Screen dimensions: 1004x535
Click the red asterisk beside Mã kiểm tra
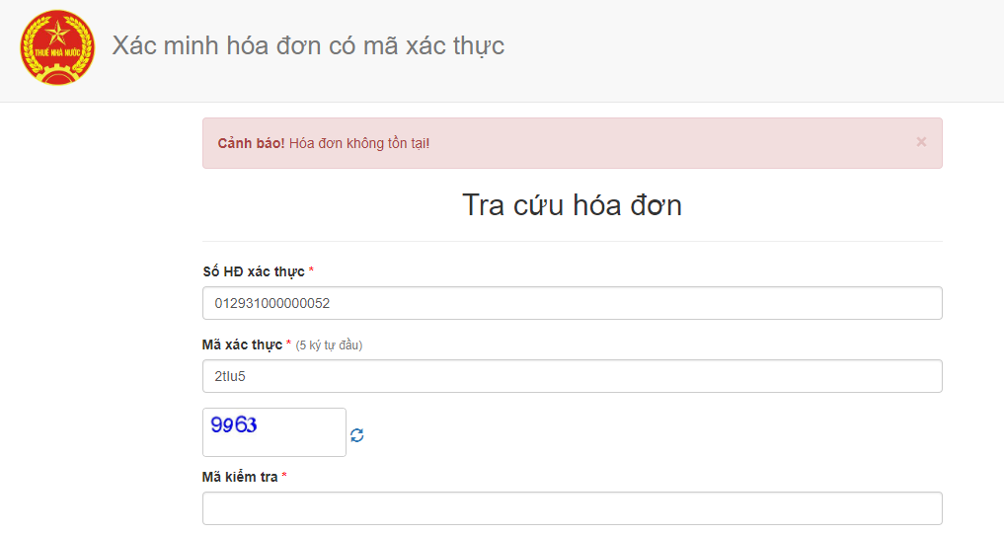point(284,475)
